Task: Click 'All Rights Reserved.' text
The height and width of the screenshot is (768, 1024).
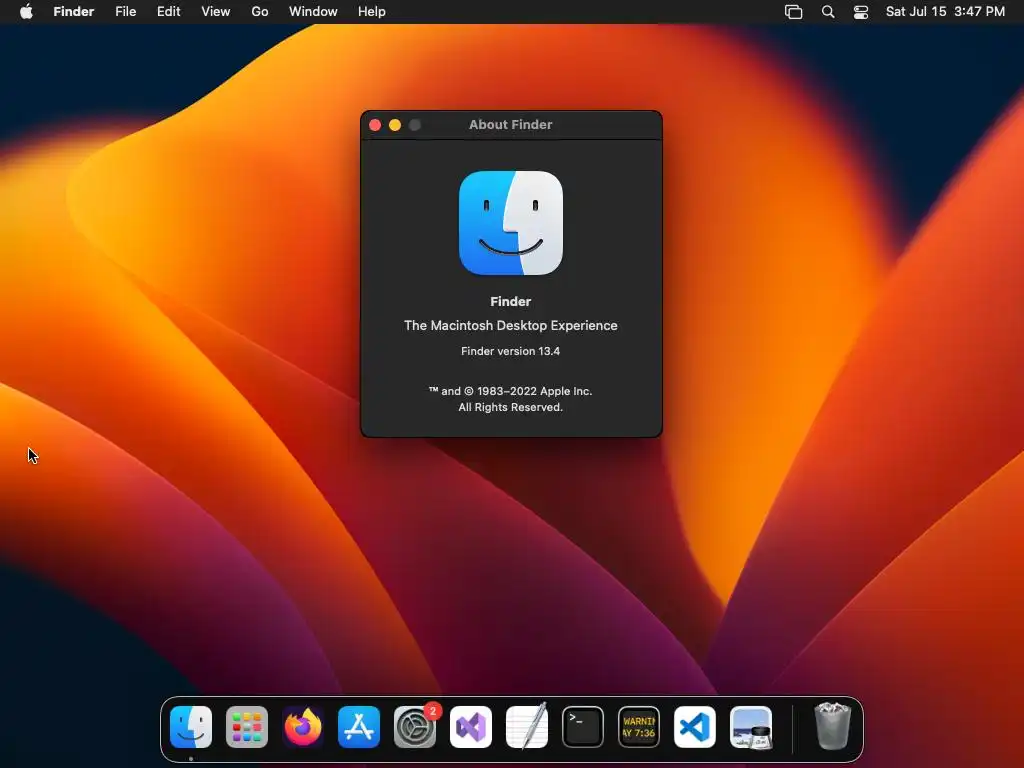Action: click(511, 408)
